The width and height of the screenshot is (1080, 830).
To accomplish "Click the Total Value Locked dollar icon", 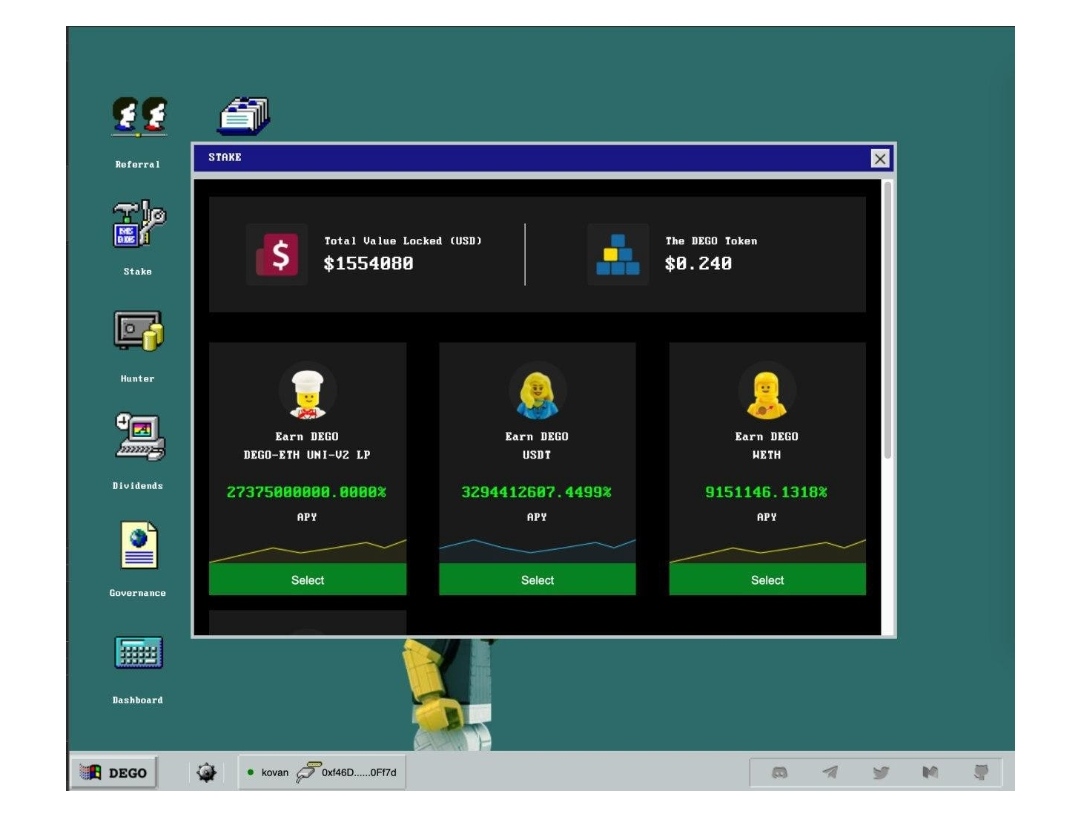I will pyautogui.click(x=277, y=254).
